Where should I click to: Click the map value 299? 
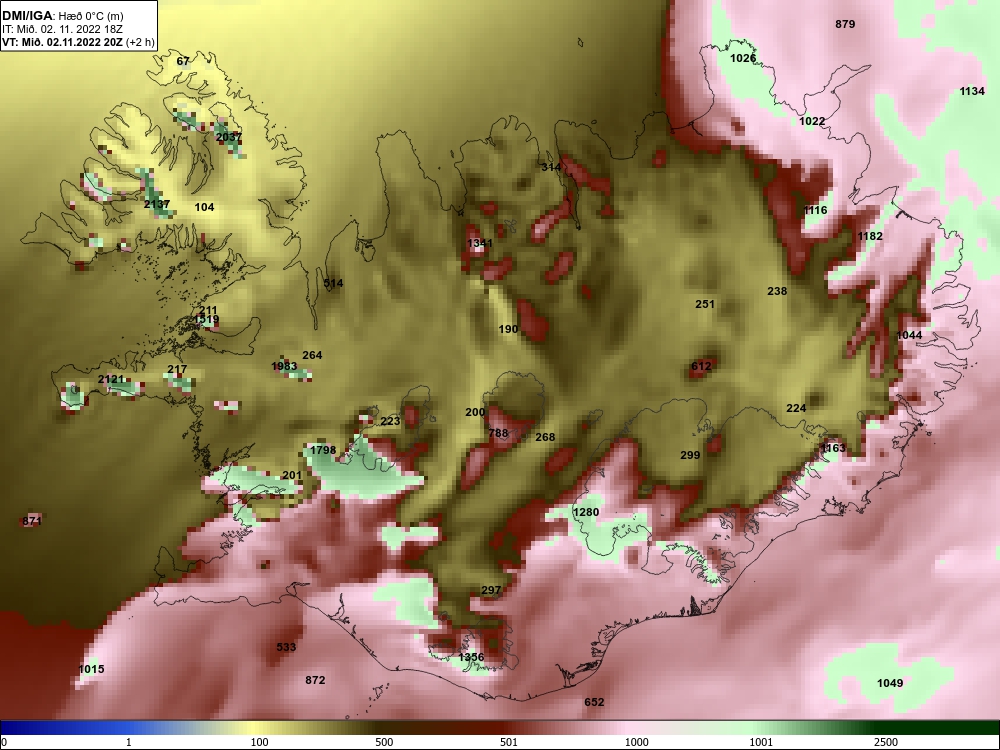690,455
